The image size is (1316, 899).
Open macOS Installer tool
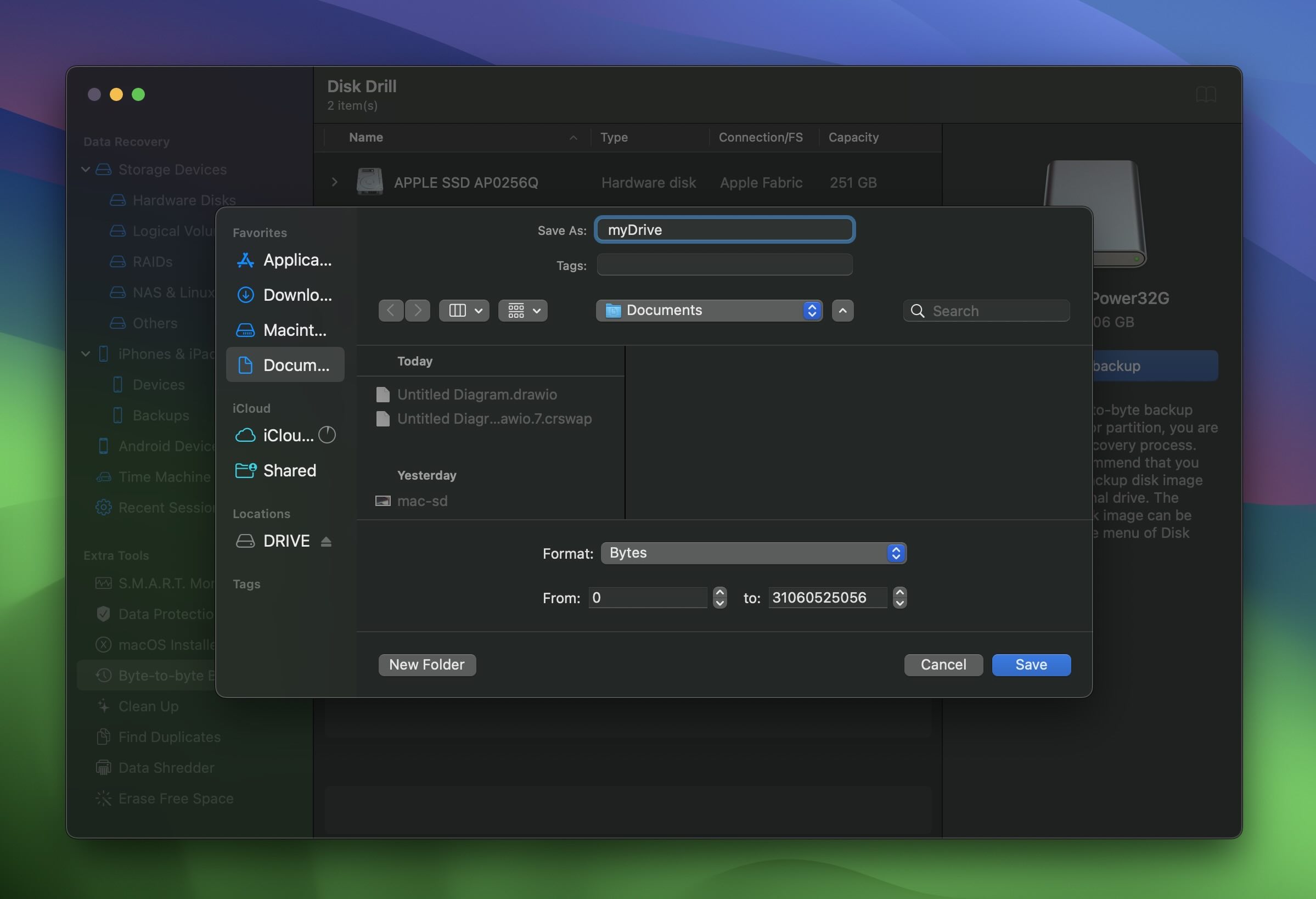(x=156, y=645)
